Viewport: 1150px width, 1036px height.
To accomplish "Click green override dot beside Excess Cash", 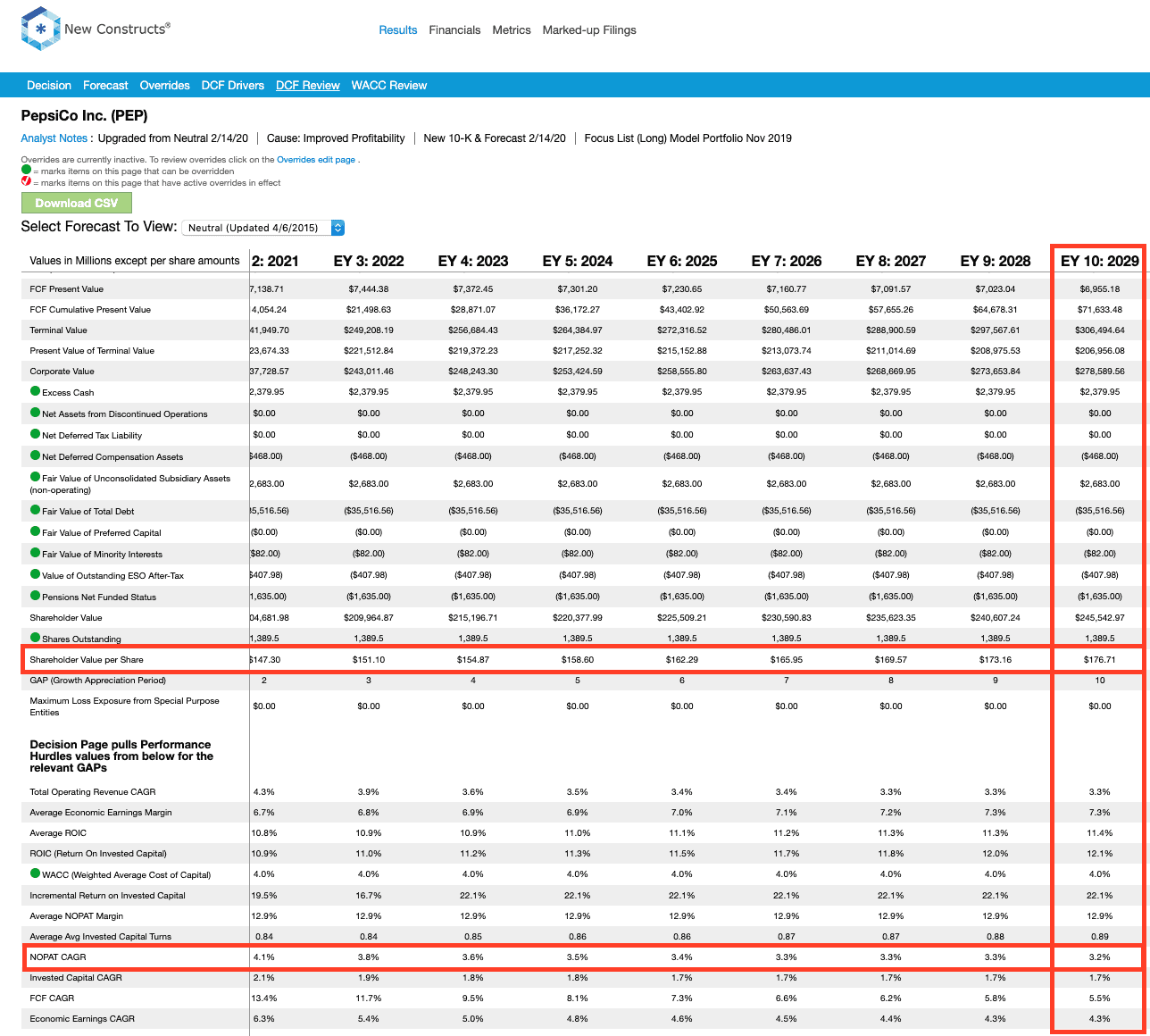I will point(36,391).
